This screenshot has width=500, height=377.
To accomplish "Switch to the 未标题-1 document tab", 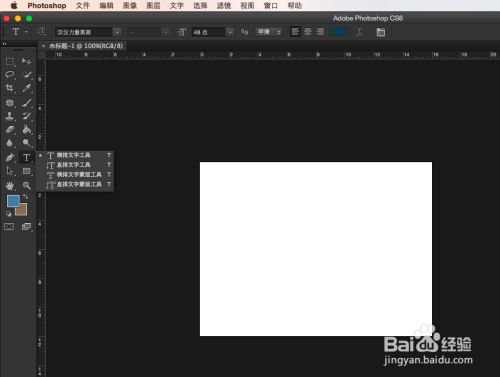I will (x=86, y=46).
